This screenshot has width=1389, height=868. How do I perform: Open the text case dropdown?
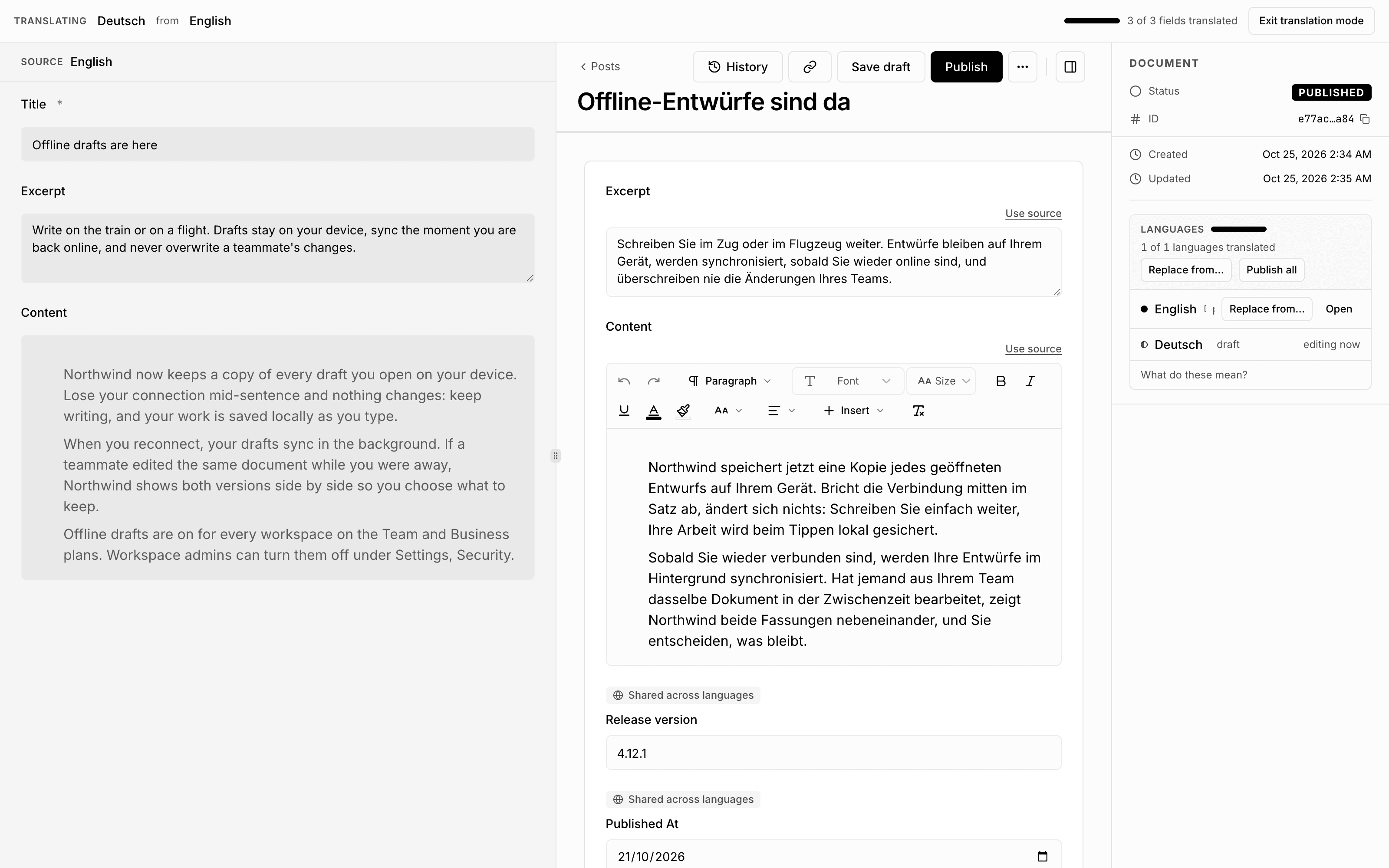pyautogui.click(x=728, y=411)
